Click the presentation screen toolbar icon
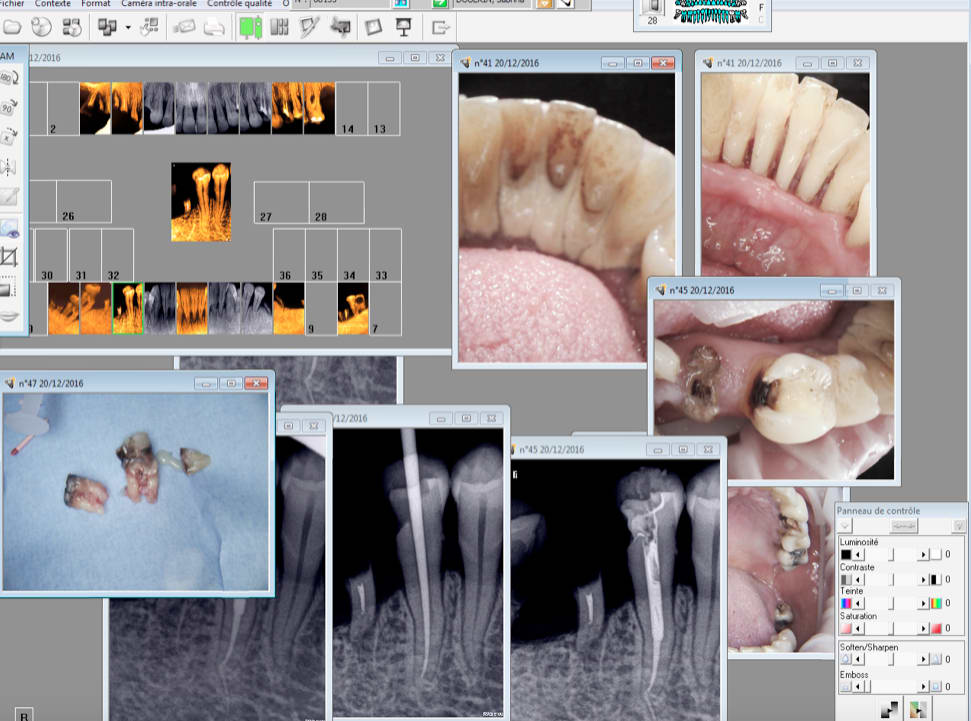Screen dimensions: 971x721 [403, 27]
